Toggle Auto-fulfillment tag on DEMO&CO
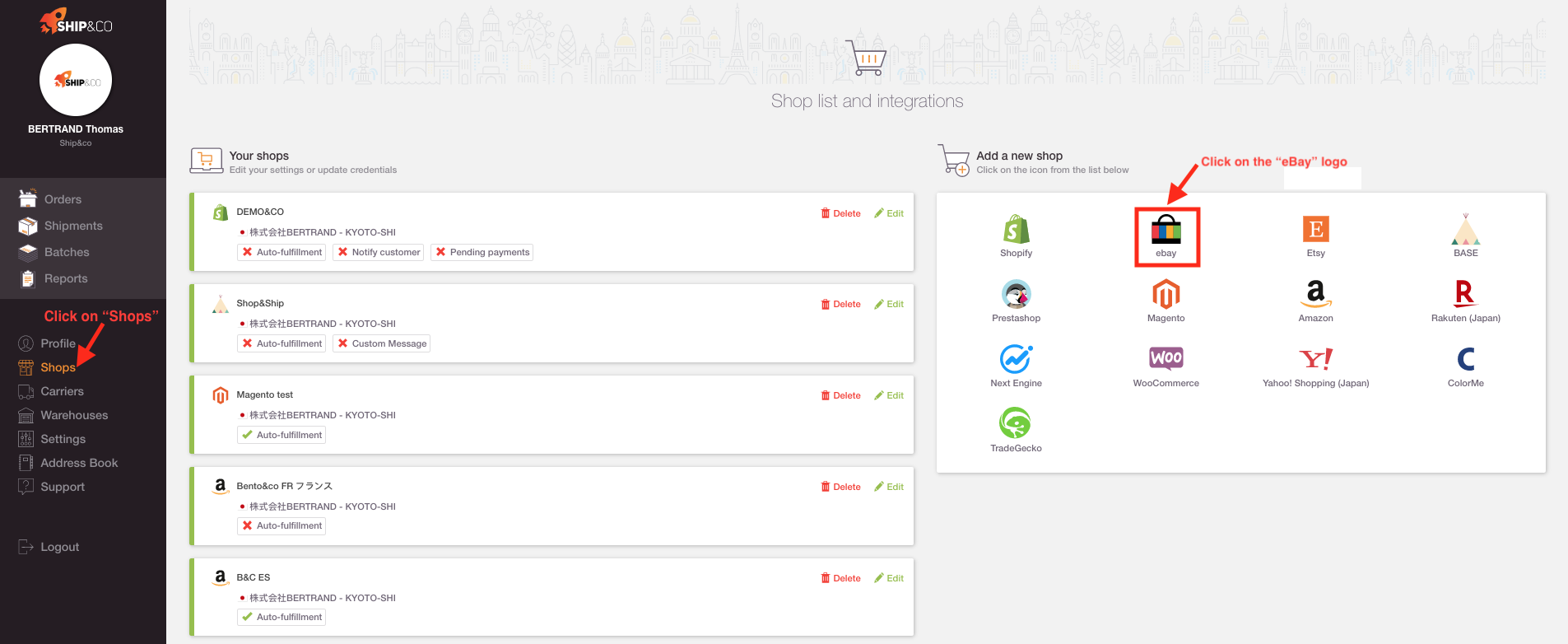 281,252
